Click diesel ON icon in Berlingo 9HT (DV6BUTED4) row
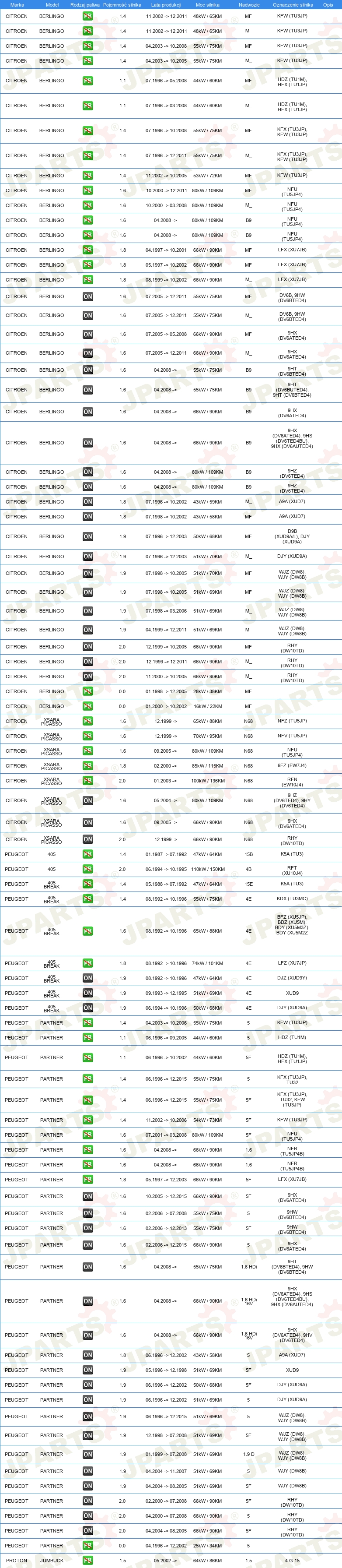The width and height of the screenshot is (342, 1568). point(88,390)
